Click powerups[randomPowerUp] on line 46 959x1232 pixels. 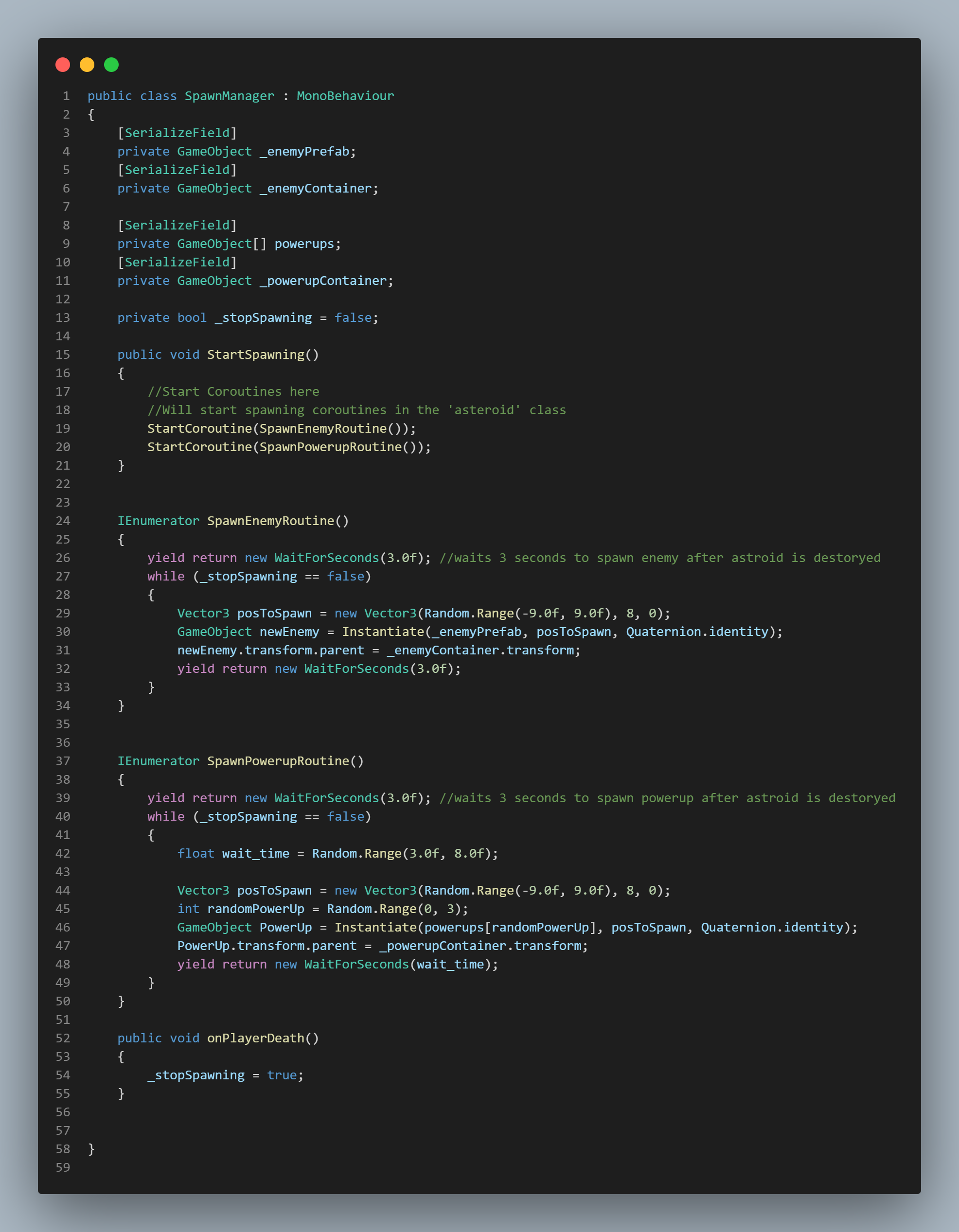[511, 927]
